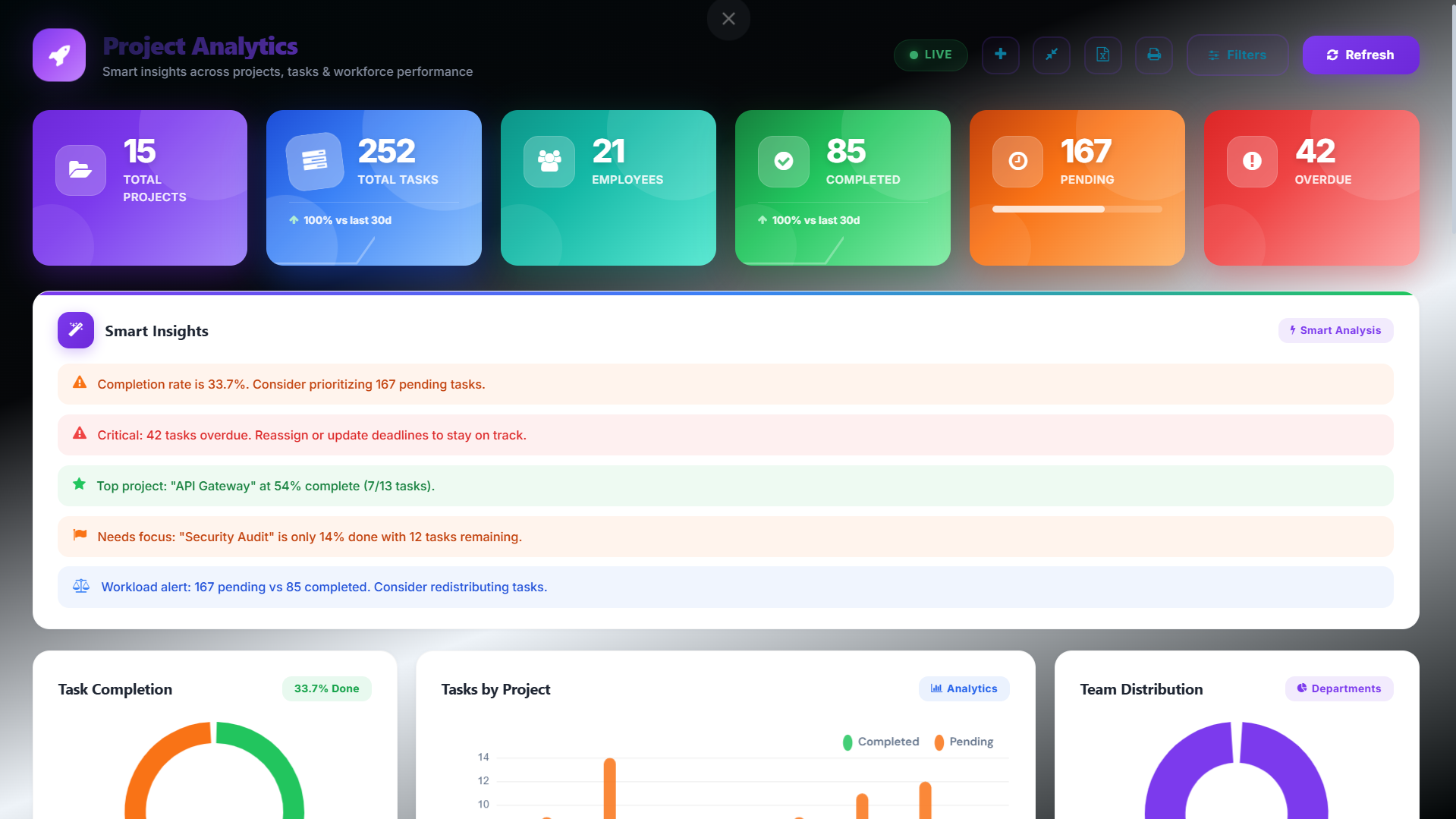Open the Total Tasks stat card
The height and width of the screenshot is (819, 1456).
[x=373, y=187]
